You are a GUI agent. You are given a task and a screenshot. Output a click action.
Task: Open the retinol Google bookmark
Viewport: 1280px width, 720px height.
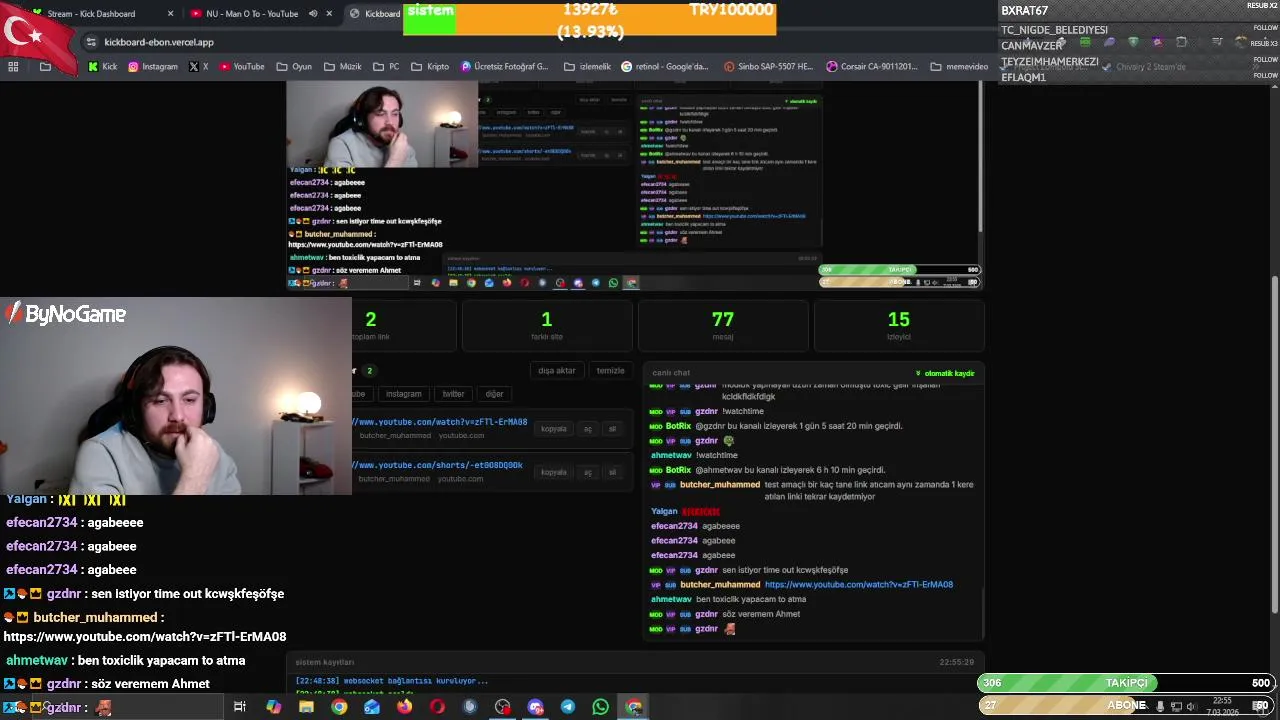click(x=665, y=67)
